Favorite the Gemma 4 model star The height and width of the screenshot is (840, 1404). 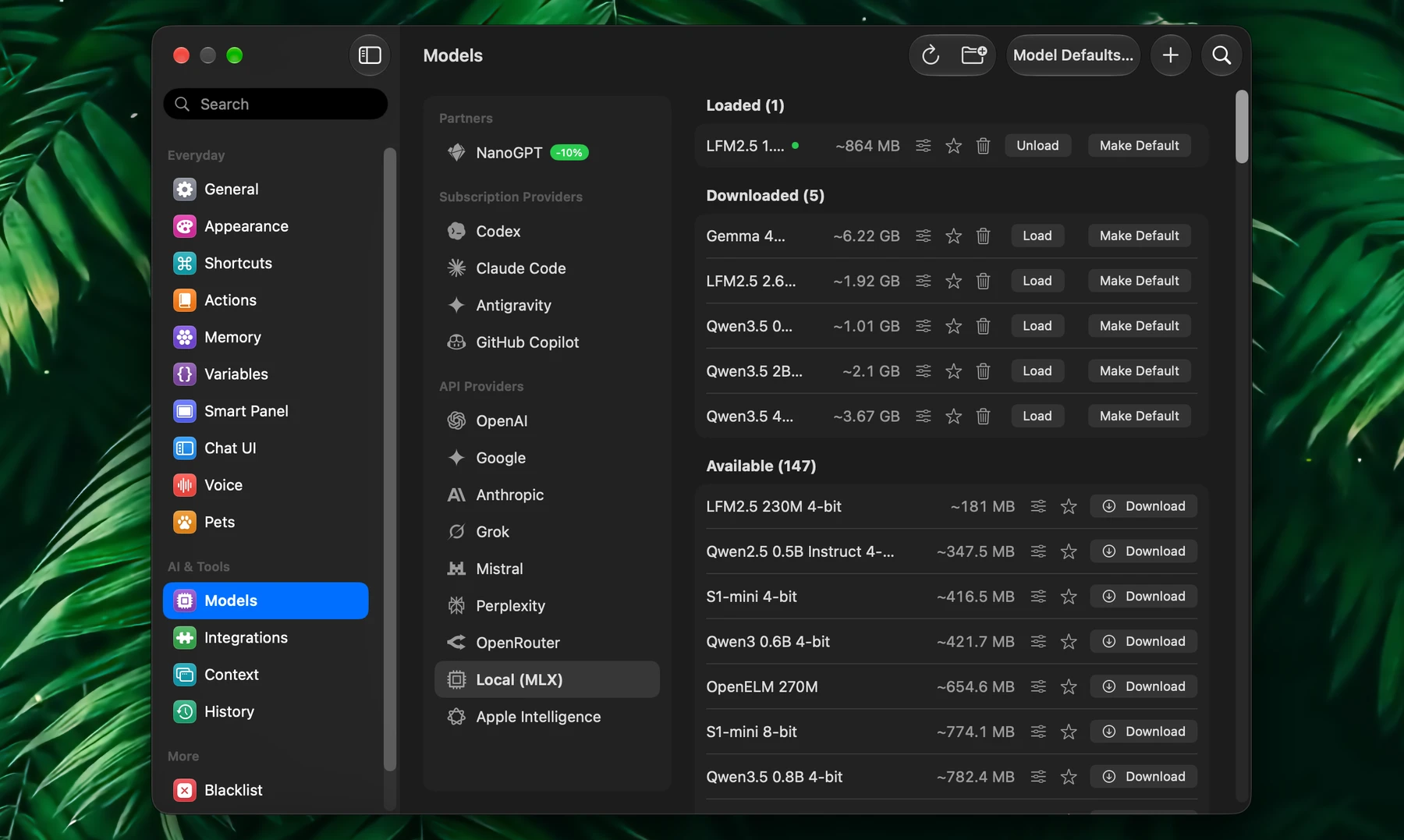pyautogui.click(x=953, y=236)
